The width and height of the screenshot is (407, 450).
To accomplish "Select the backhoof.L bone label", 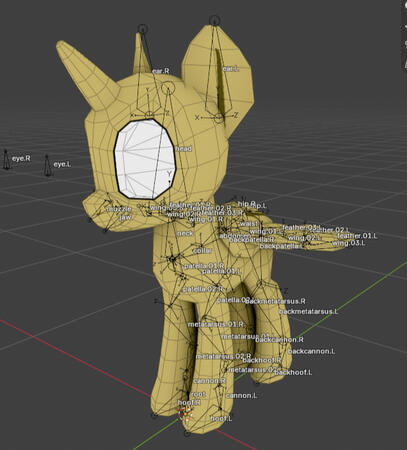I will click(x=293, y=372).
